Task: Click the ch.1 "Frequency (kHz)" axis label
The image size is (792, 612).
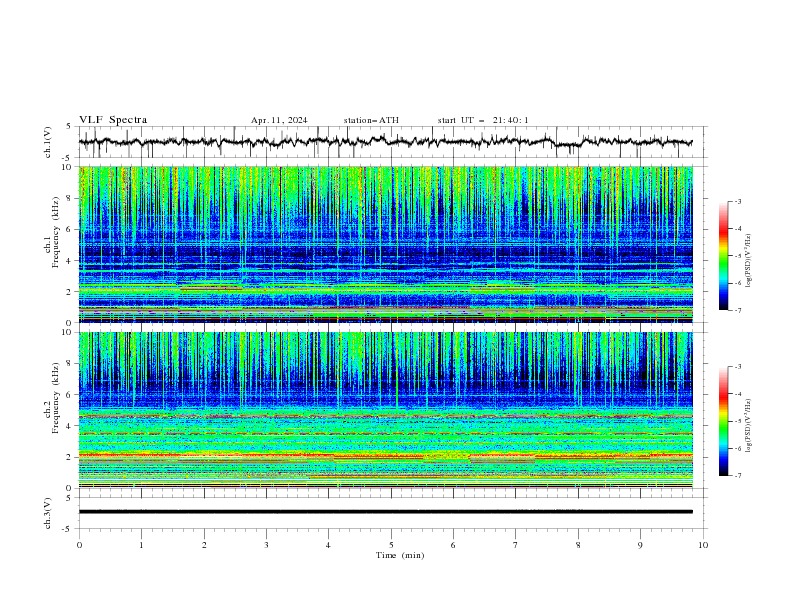Action: point(56,232)
